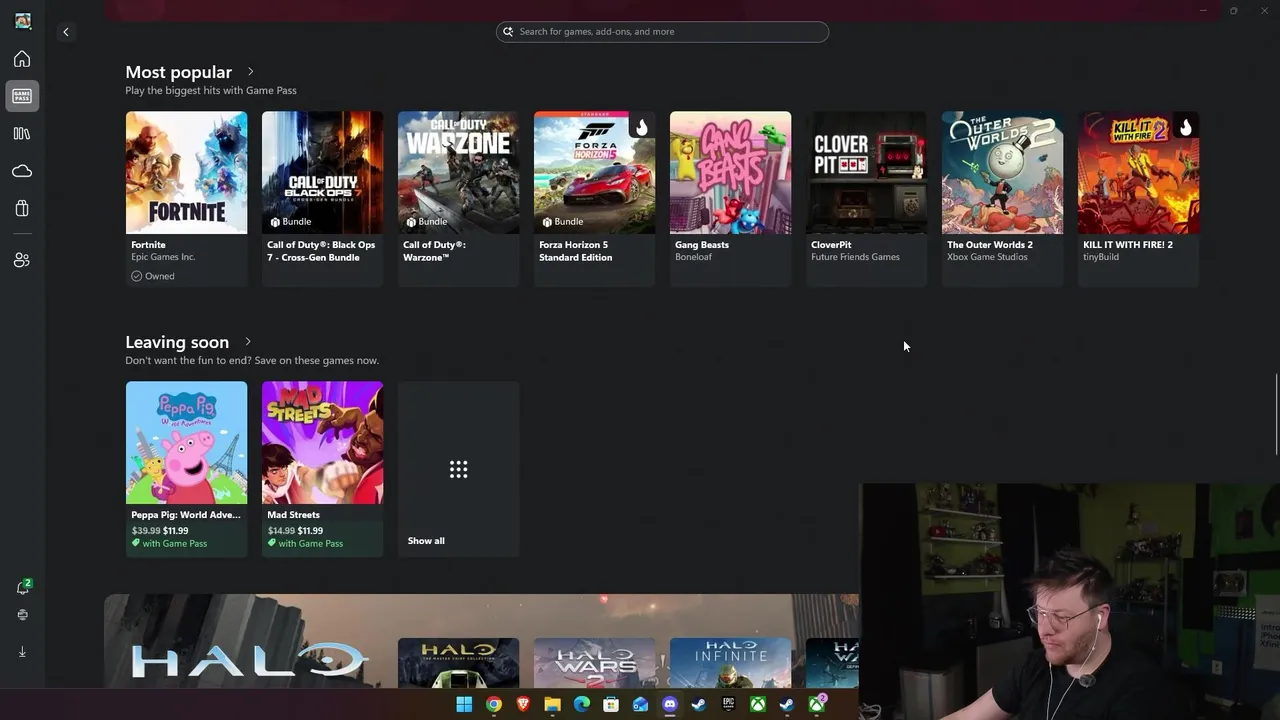Click the Owned status under Fortnite
Screen dimensions: 1280x720
point(153,276)
